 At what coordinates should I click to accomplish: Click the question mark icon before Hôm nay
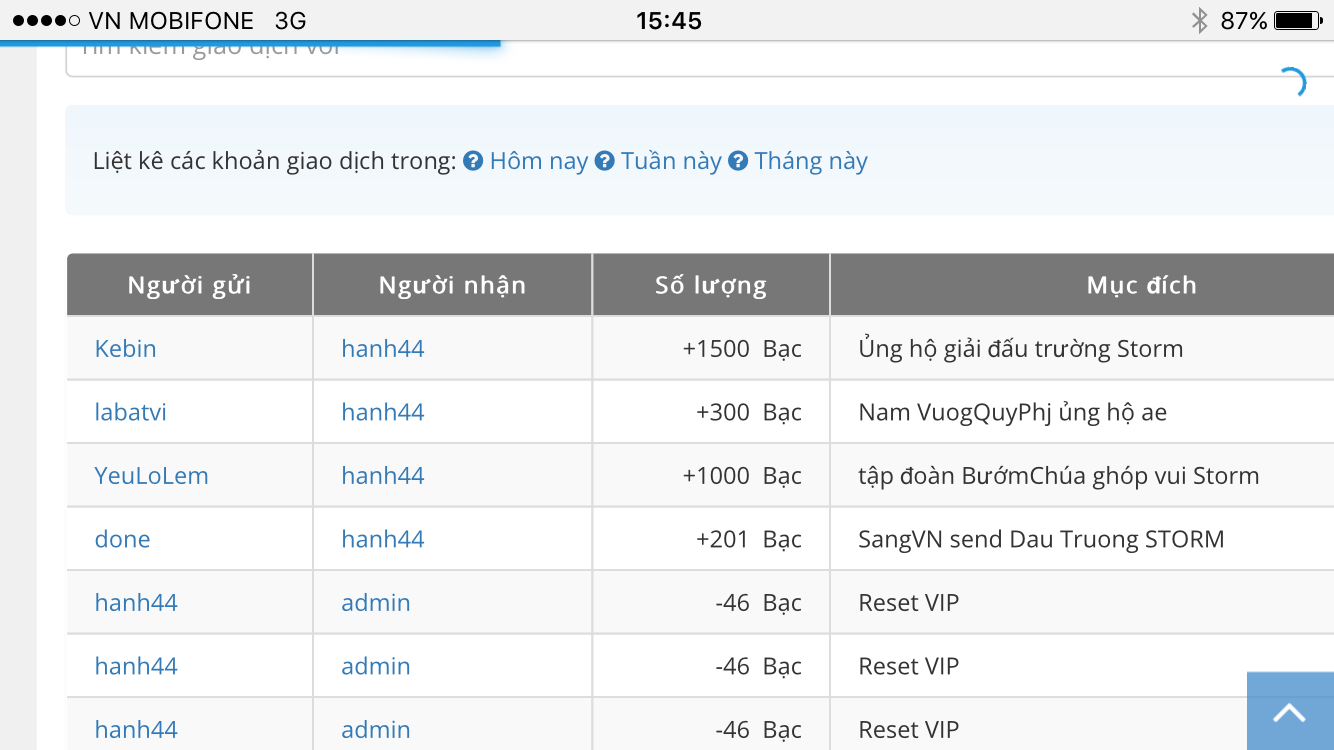pyautogui.click(x=474, y=161)
